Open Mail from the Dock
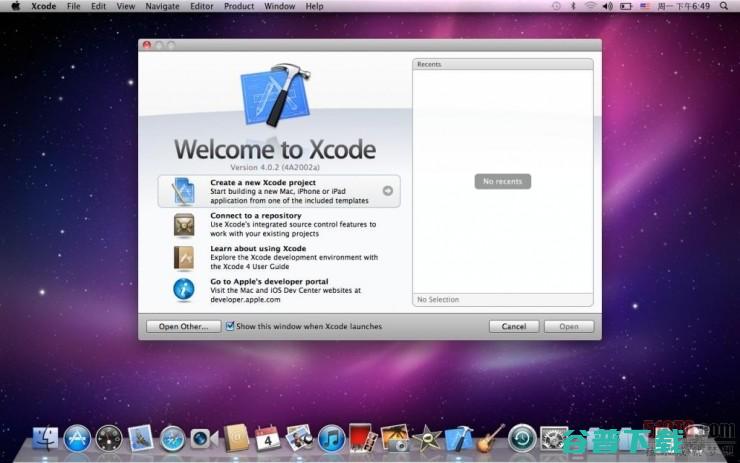This screenshot has width=740, height=463. (x=141, y=438)
